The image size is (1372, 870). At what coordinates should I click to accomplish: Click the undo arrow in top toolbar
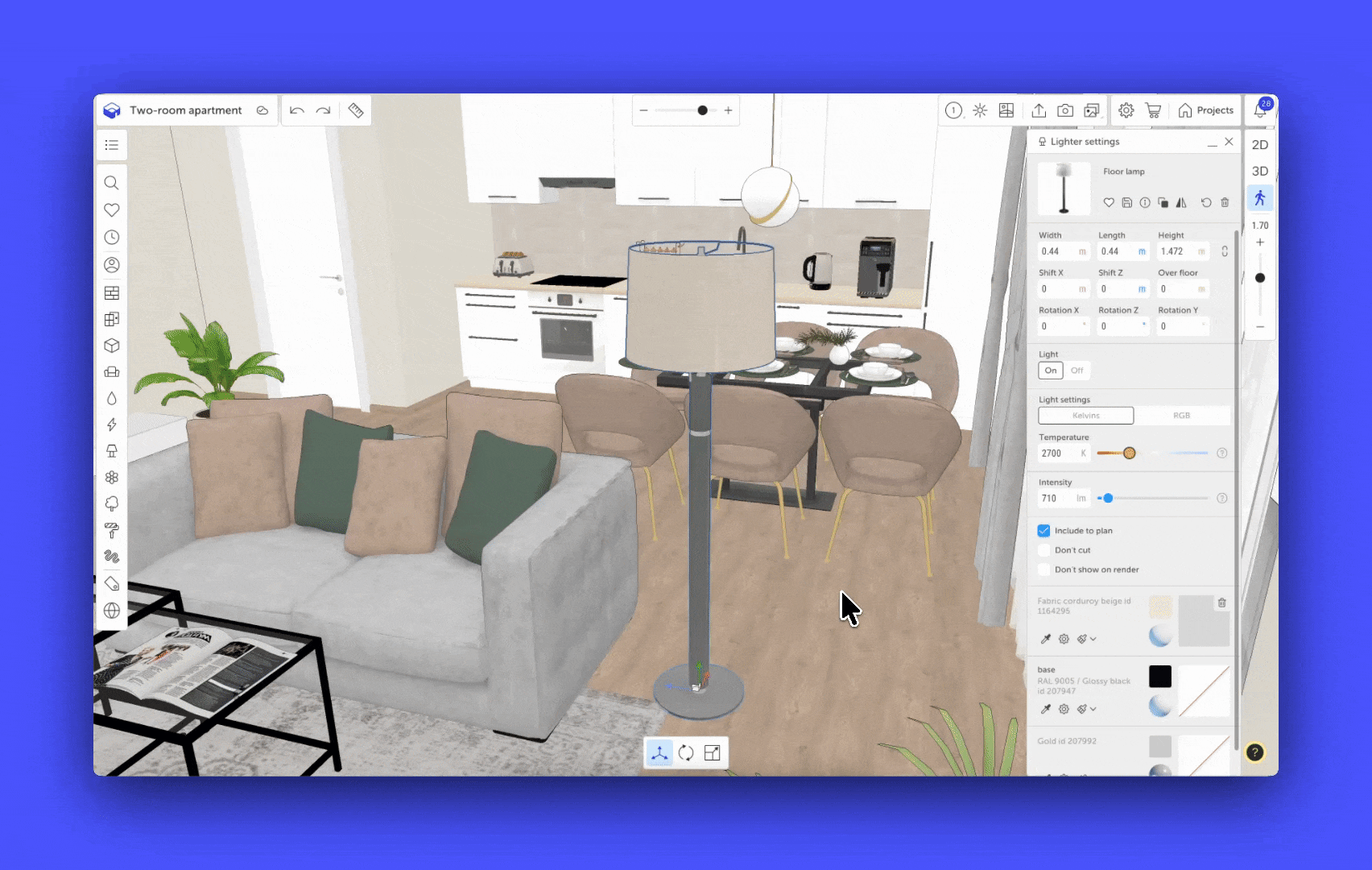coord(297,110)
